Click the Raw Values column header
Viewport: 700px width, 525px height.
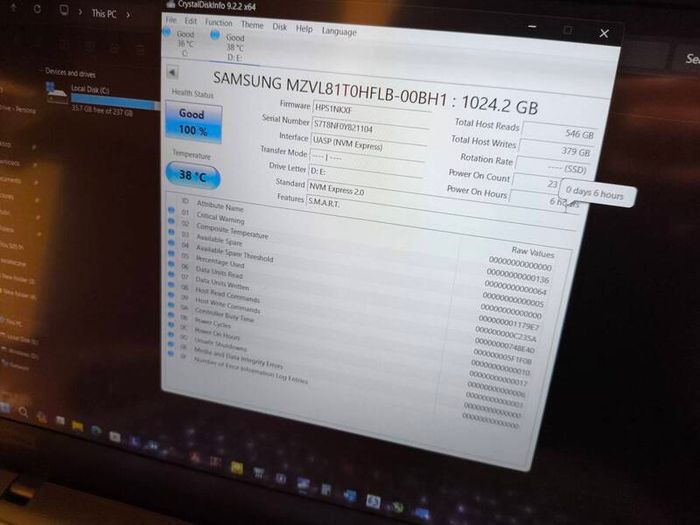coord(533,252)
